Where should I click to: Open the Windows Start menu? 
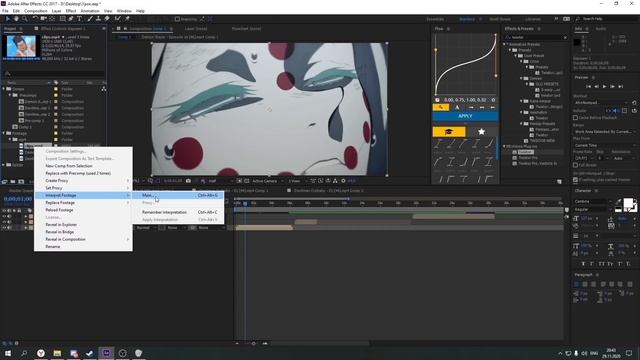(x=8, y=353)
